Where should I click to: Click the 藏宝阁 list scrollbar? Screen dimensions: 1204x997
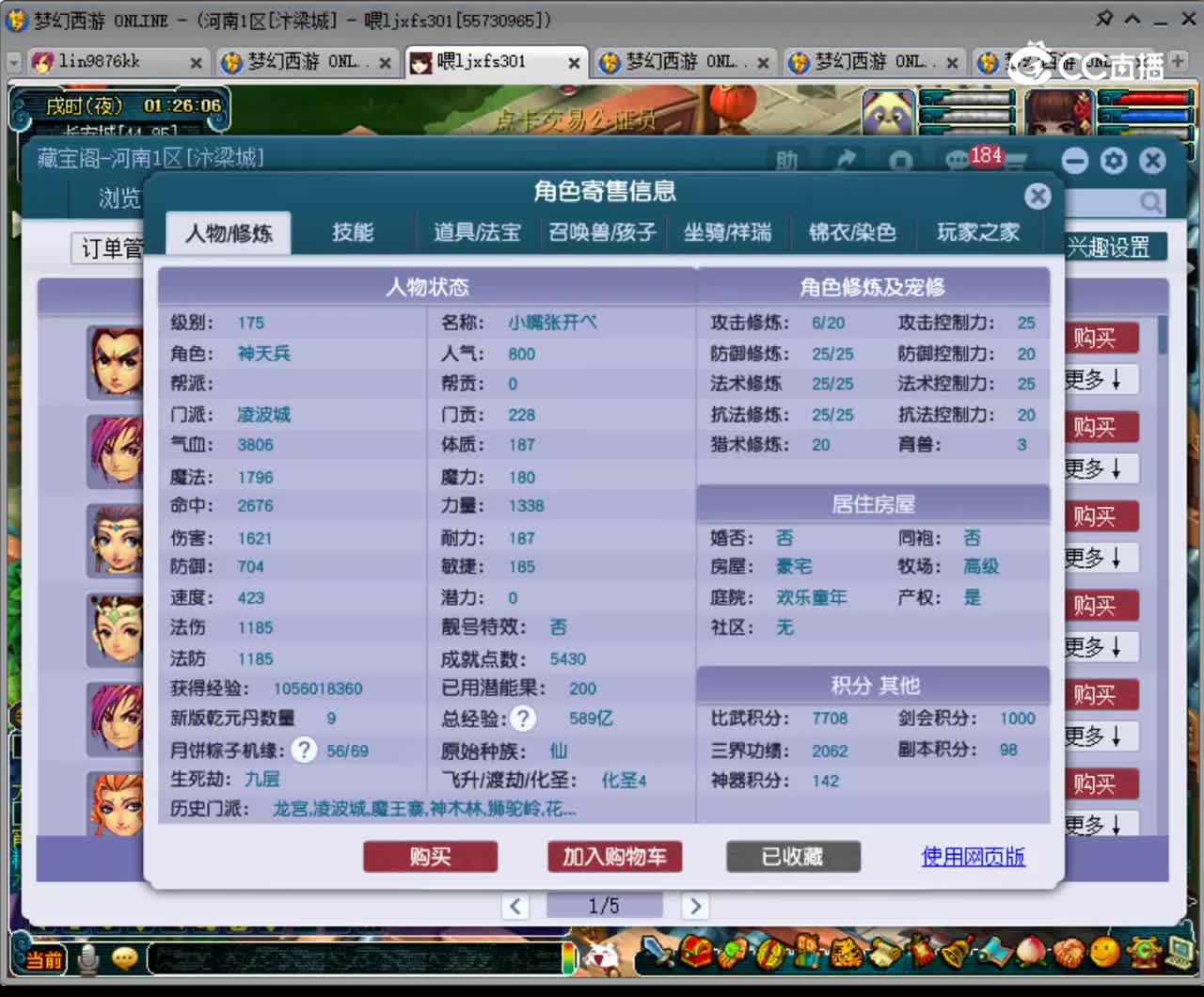tap(1163, 335)
